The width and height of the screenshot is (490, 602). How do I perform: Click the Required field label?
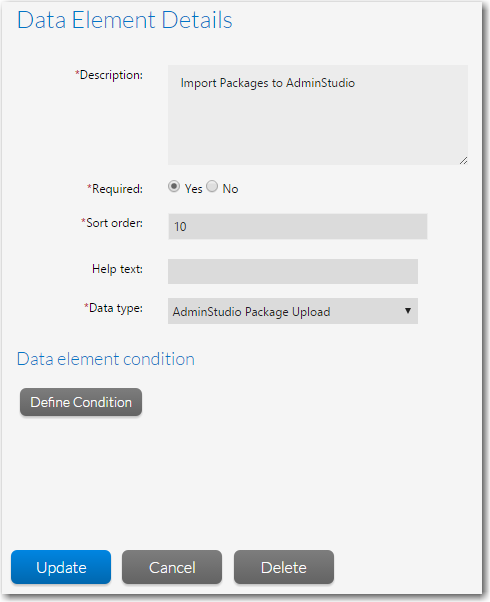click(115, 189)
